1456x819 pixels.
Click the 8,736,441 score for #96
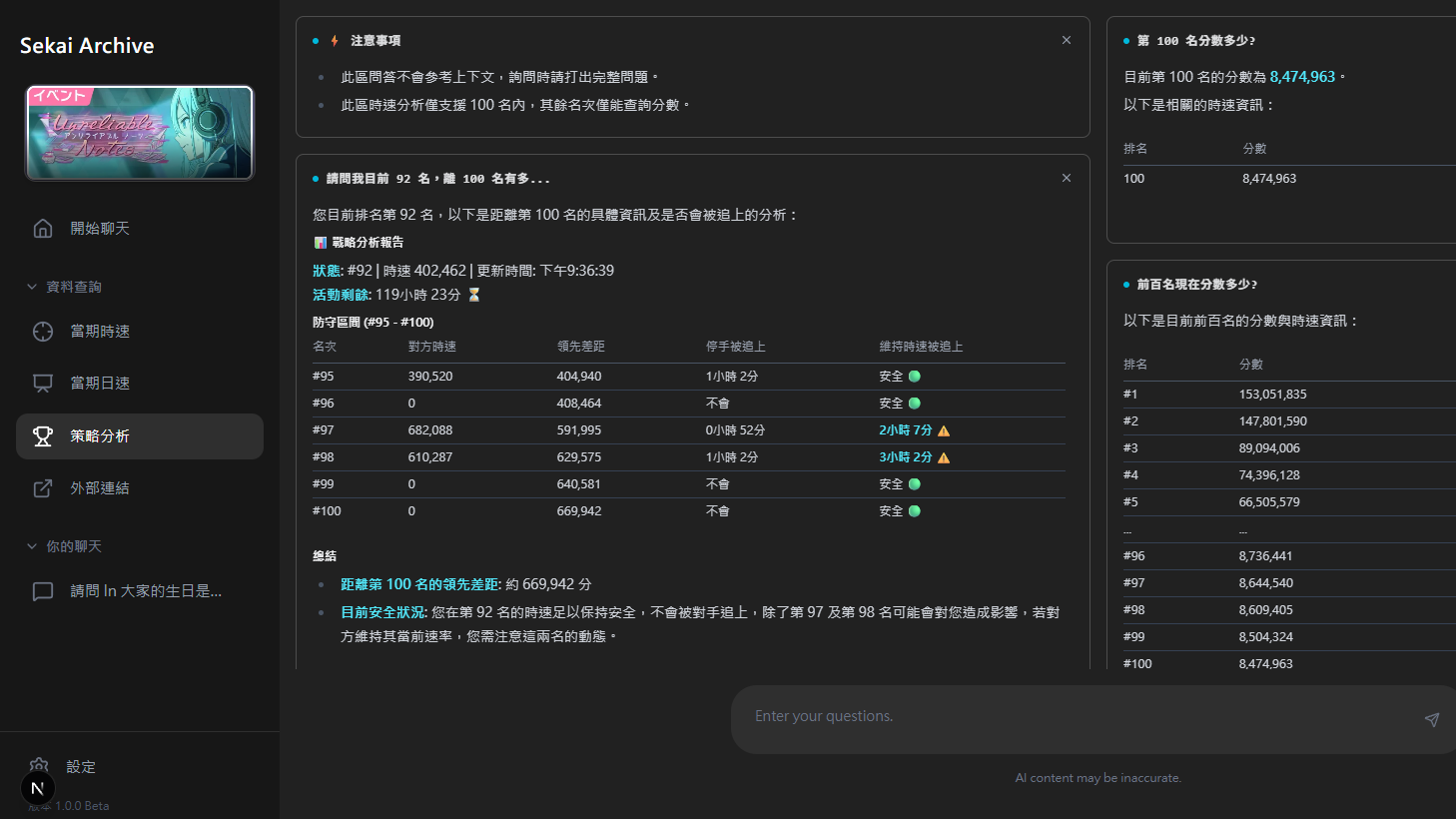[1265, 556]
